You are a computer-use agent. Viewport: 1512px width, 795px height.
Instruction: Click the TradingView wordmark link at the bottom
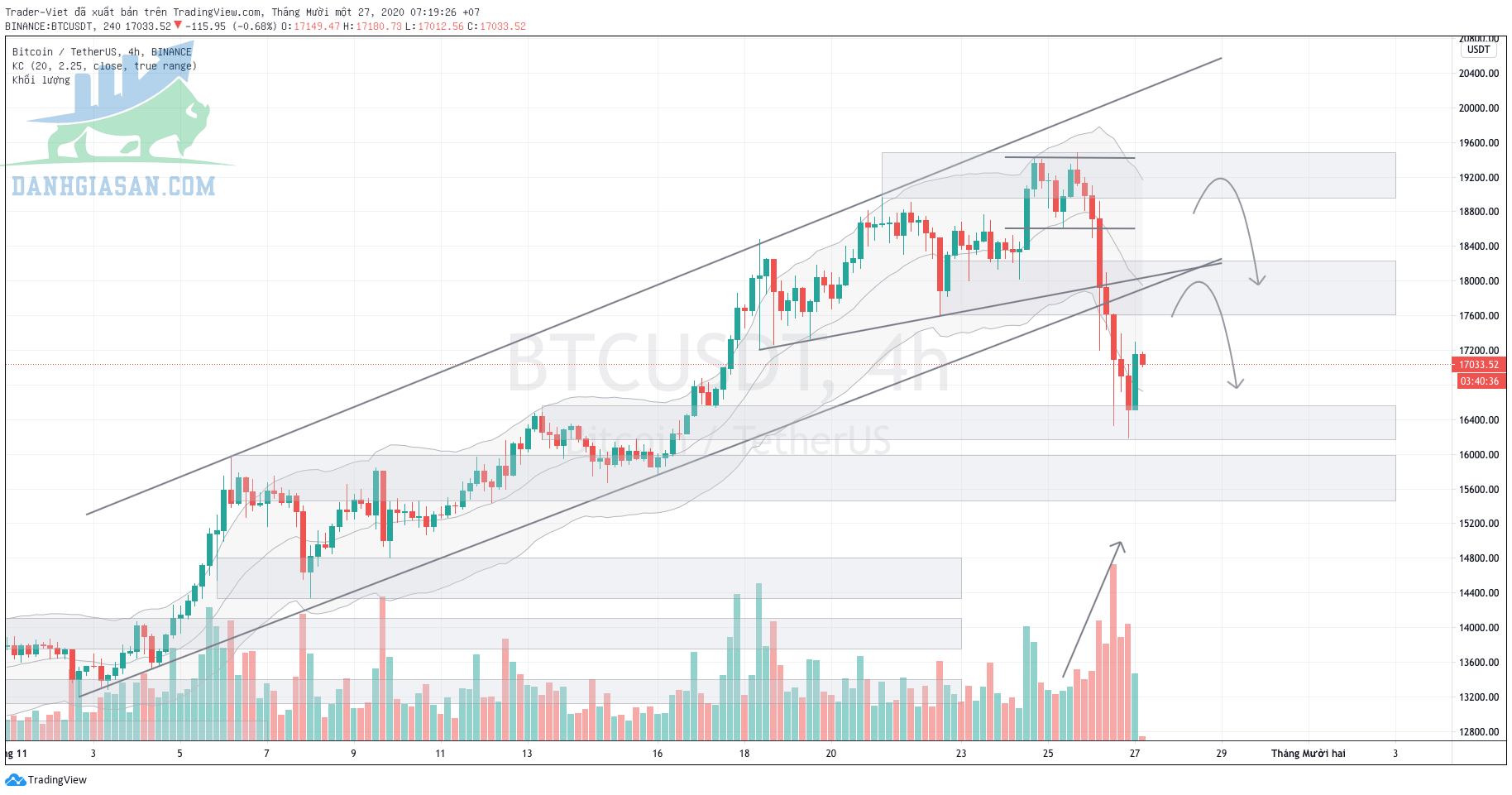(57, 780)
